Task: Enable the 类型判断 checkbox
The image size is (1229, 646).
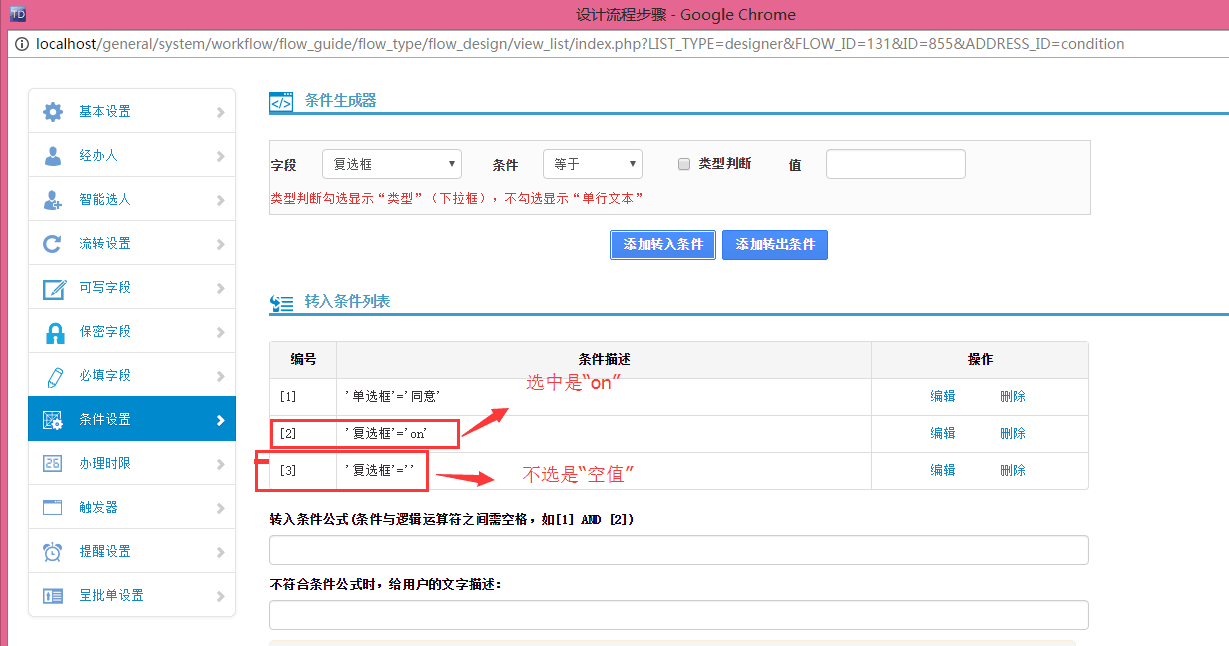Action: [684, 164]
